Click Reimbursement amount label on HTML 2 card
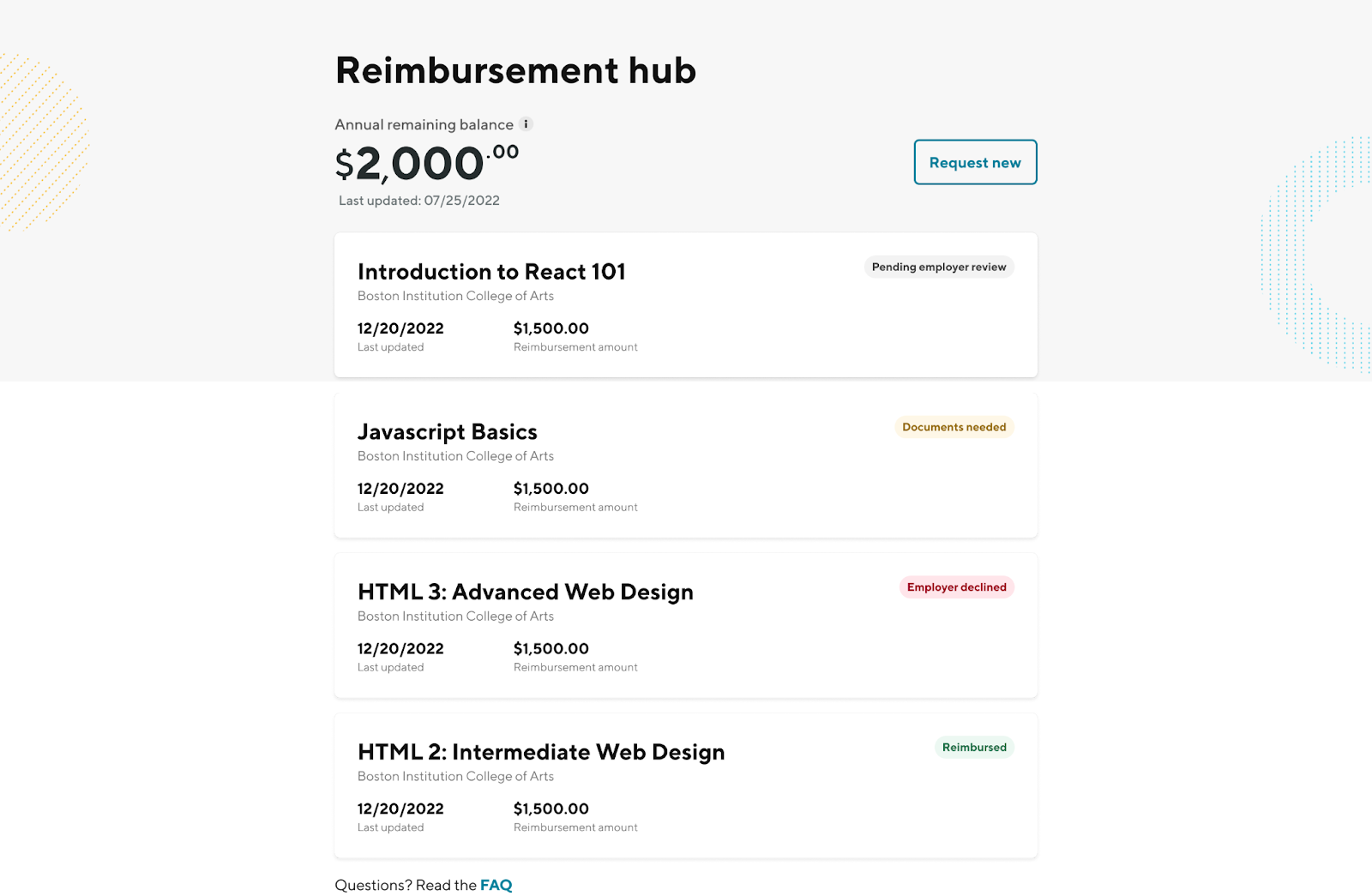The image size is (1372, 896). [575, 827]
